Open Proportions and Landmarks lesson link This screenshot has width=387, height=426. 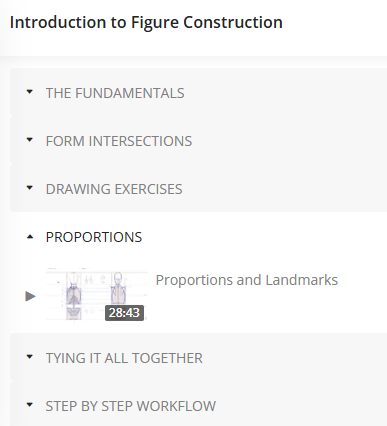click(247, 280)
